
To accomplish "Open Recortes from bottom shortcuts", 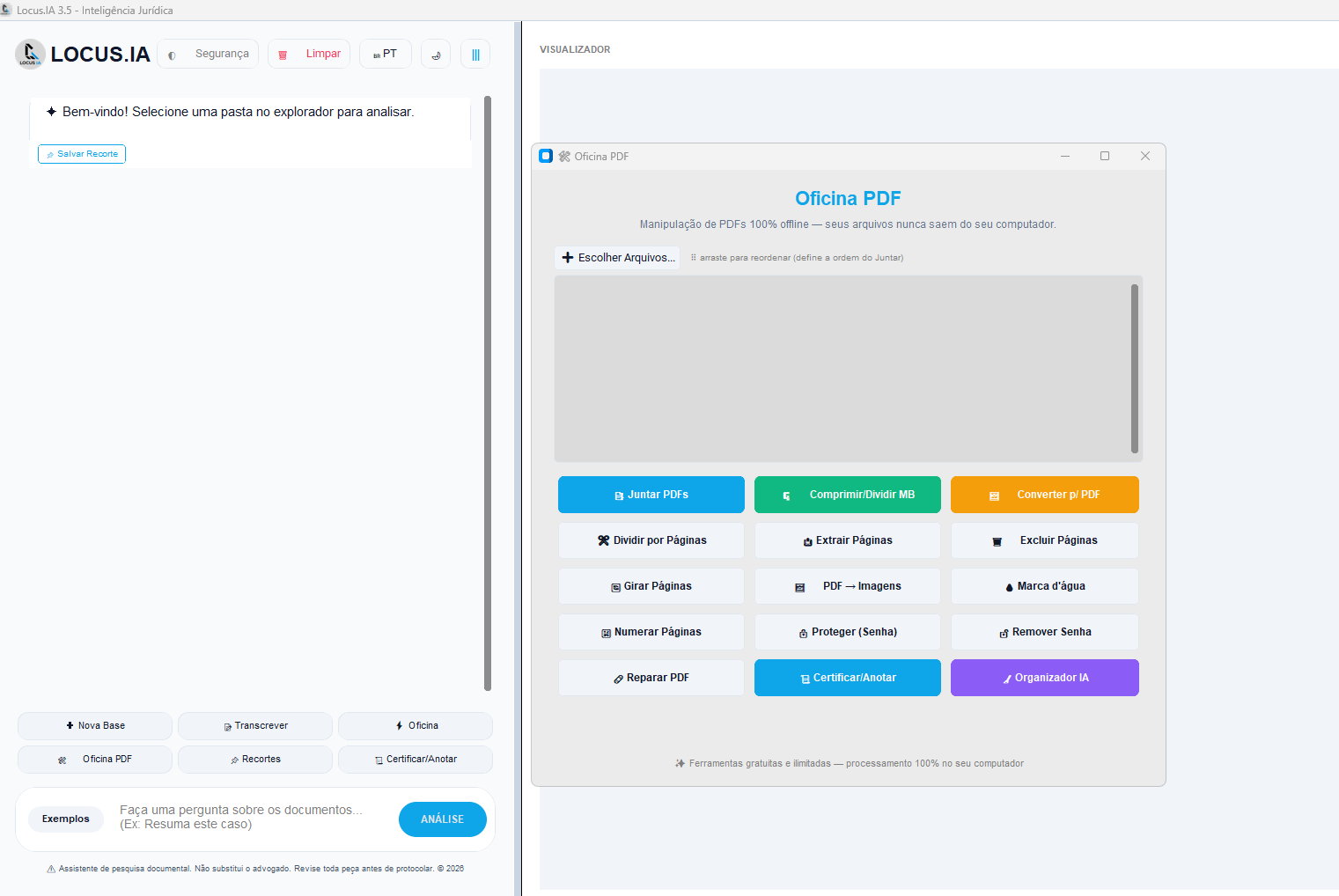I will point(255,760).
